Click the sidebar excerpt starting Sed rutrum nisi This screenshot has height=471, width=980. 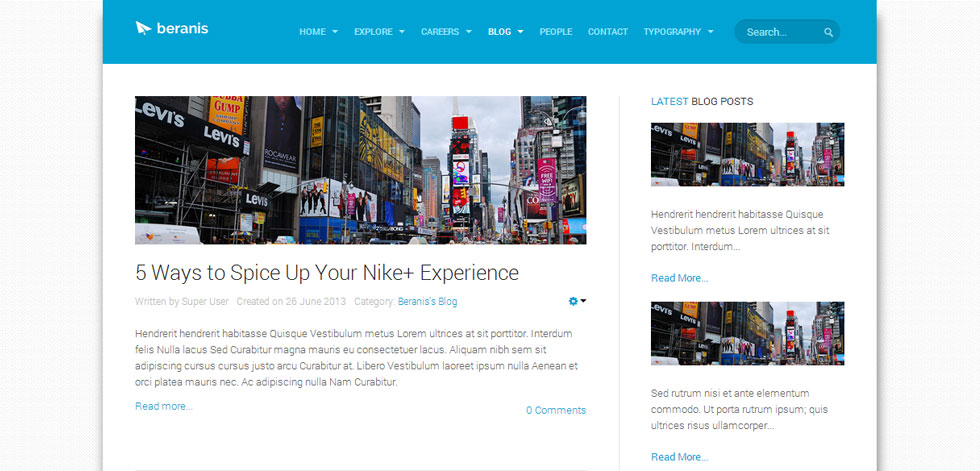pos(739,410)
